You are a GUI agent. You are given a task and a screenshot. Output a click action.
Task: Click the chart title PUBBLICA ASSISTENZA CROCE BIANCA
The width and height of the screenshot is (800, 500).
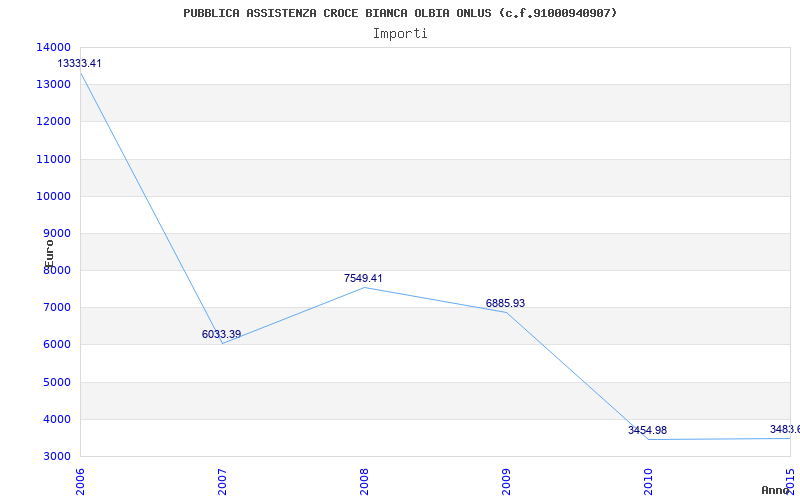(x=400, y=13)
